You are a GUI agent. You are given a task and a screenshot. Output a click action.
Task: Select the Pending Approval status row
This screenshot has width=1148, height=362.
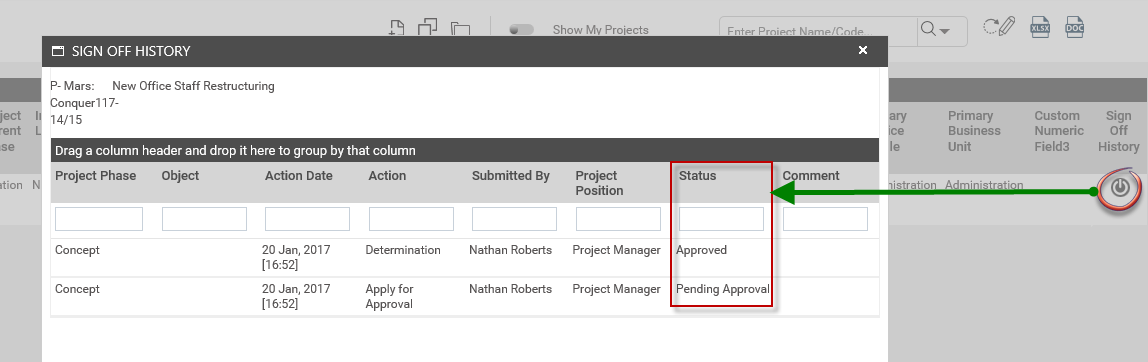point(465,296)
